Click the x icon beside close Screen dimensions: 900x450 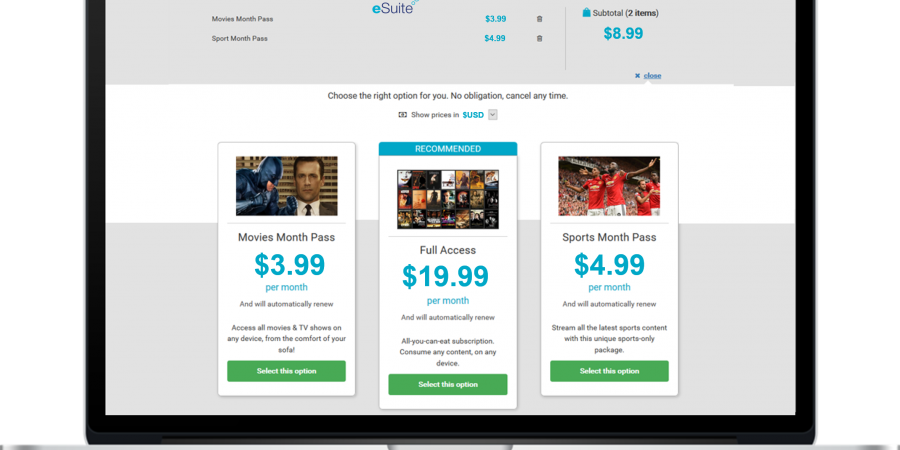pos(637,76)
